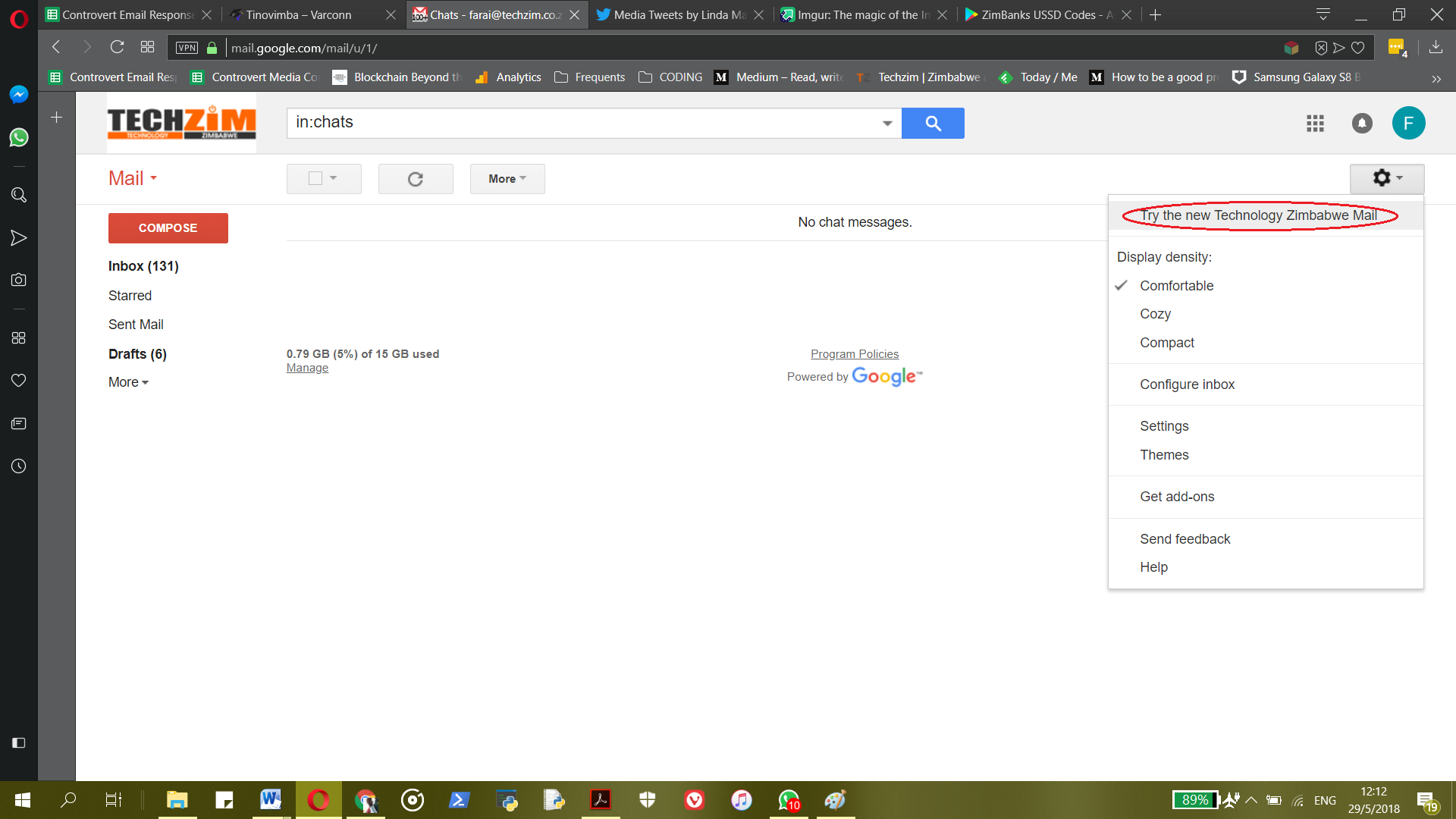Click the VPN badge in the address bar
This screenshot has height=819, width=1456.
[187, 47]
